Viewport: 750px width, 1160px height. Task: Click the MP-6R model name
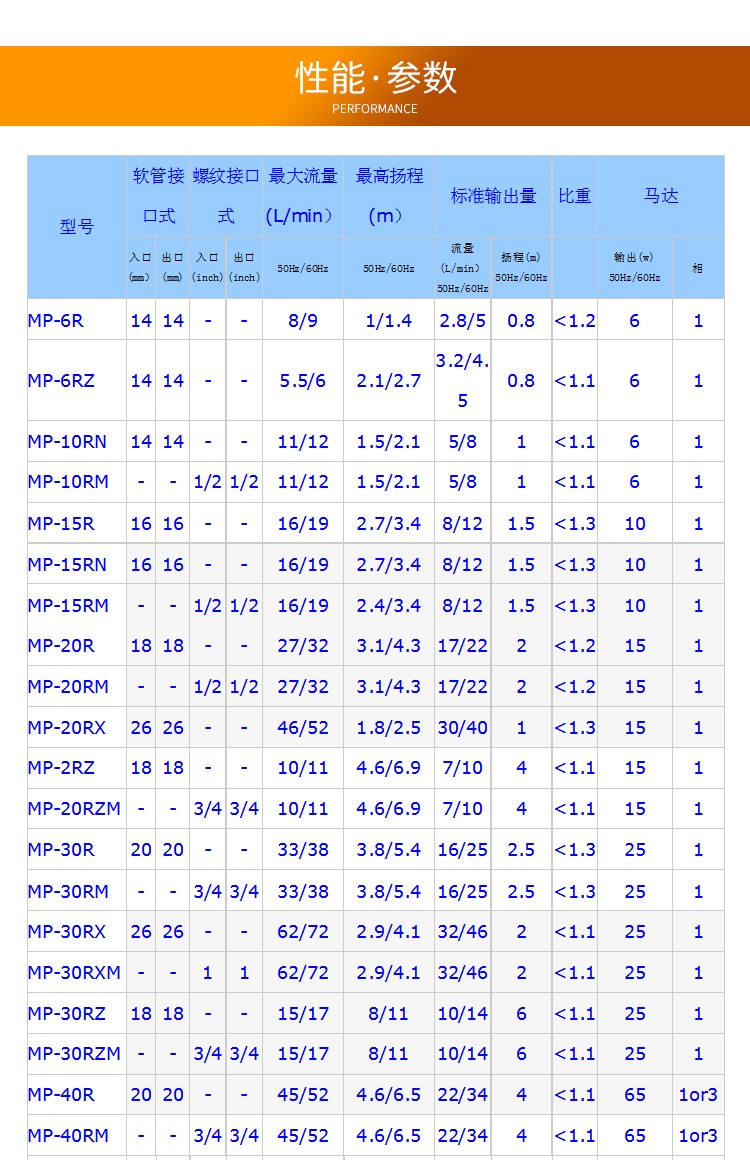coord(56,321)
